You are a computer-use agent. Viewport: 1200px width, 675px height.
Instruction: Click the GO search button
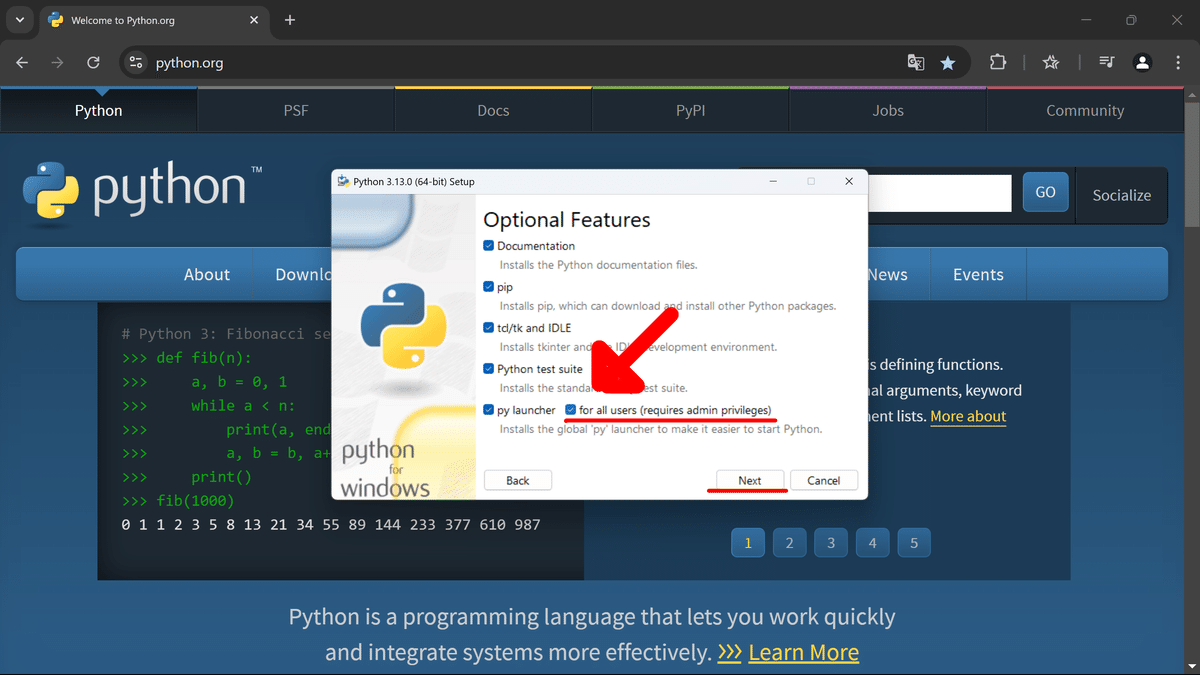coord(1045,192)
